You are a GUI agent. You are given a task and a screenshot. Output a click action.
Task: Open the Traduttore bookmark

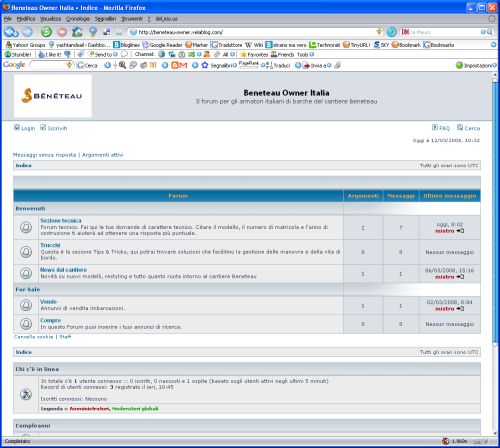(227, 45)
